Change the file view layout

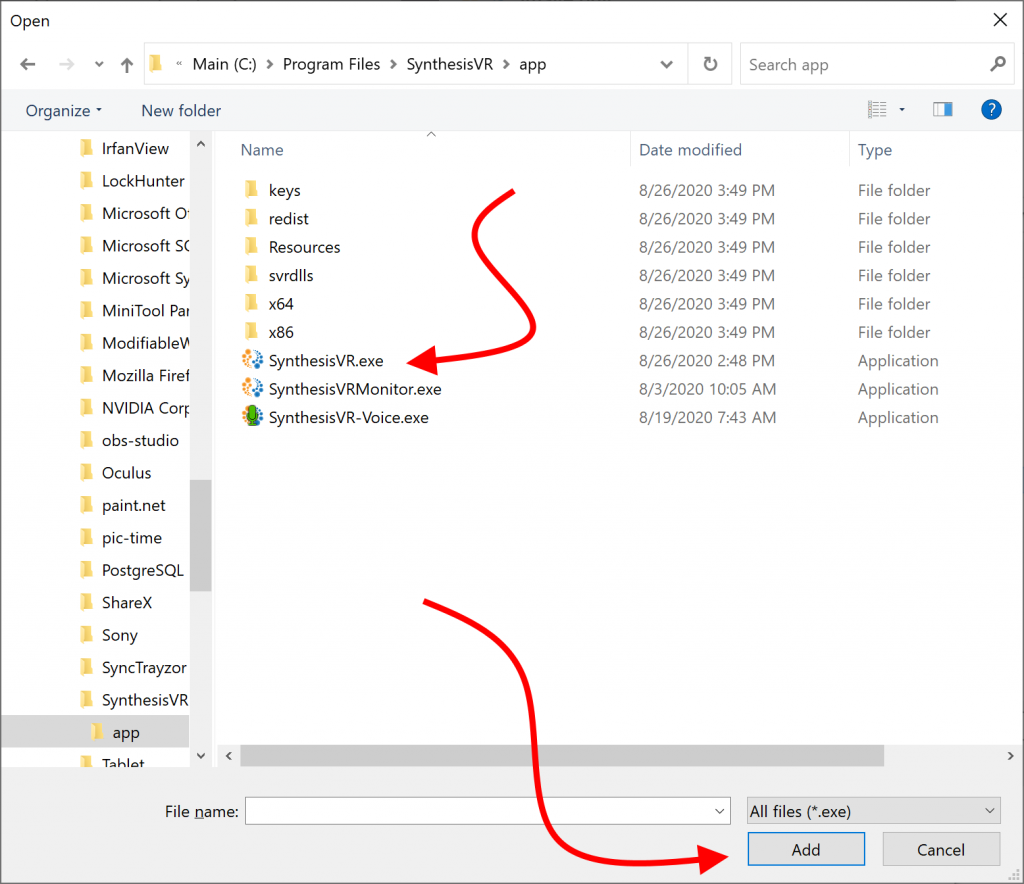coord(877,110)
